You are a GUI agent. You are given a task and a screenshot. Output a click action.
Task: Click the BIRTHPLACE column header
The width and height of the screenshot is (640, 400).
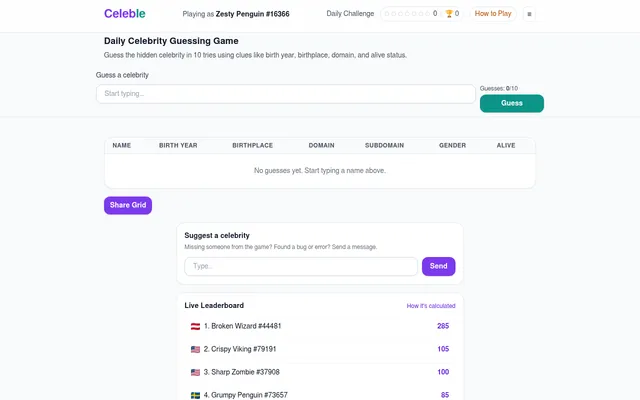coord(252,145)
